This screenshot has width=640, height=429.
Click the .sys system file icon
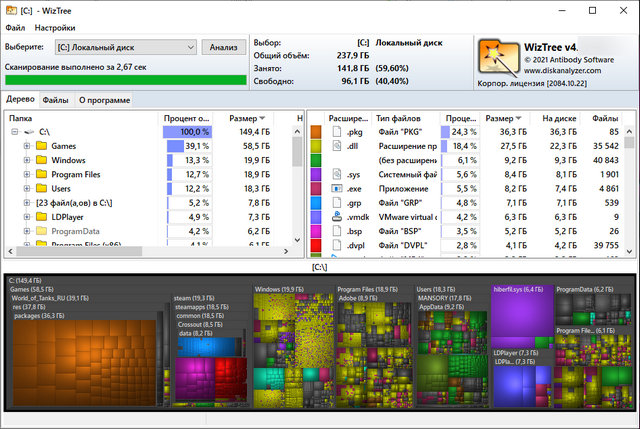[337, 174]
